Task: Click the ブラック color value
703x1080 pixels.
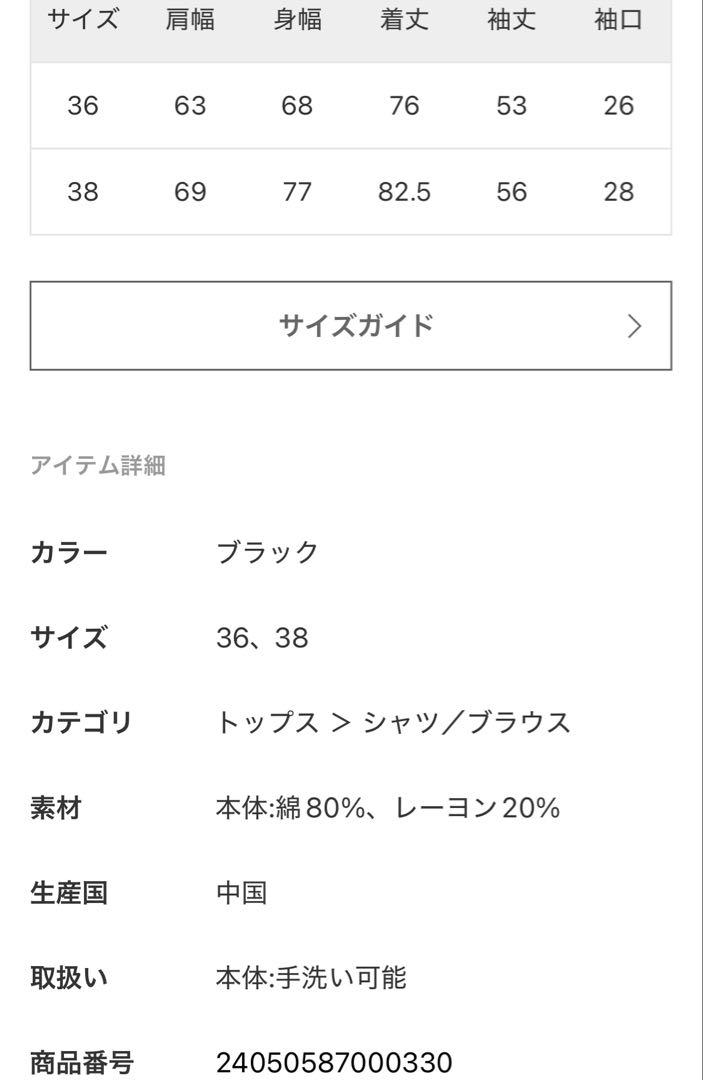Action: point(267,552)
